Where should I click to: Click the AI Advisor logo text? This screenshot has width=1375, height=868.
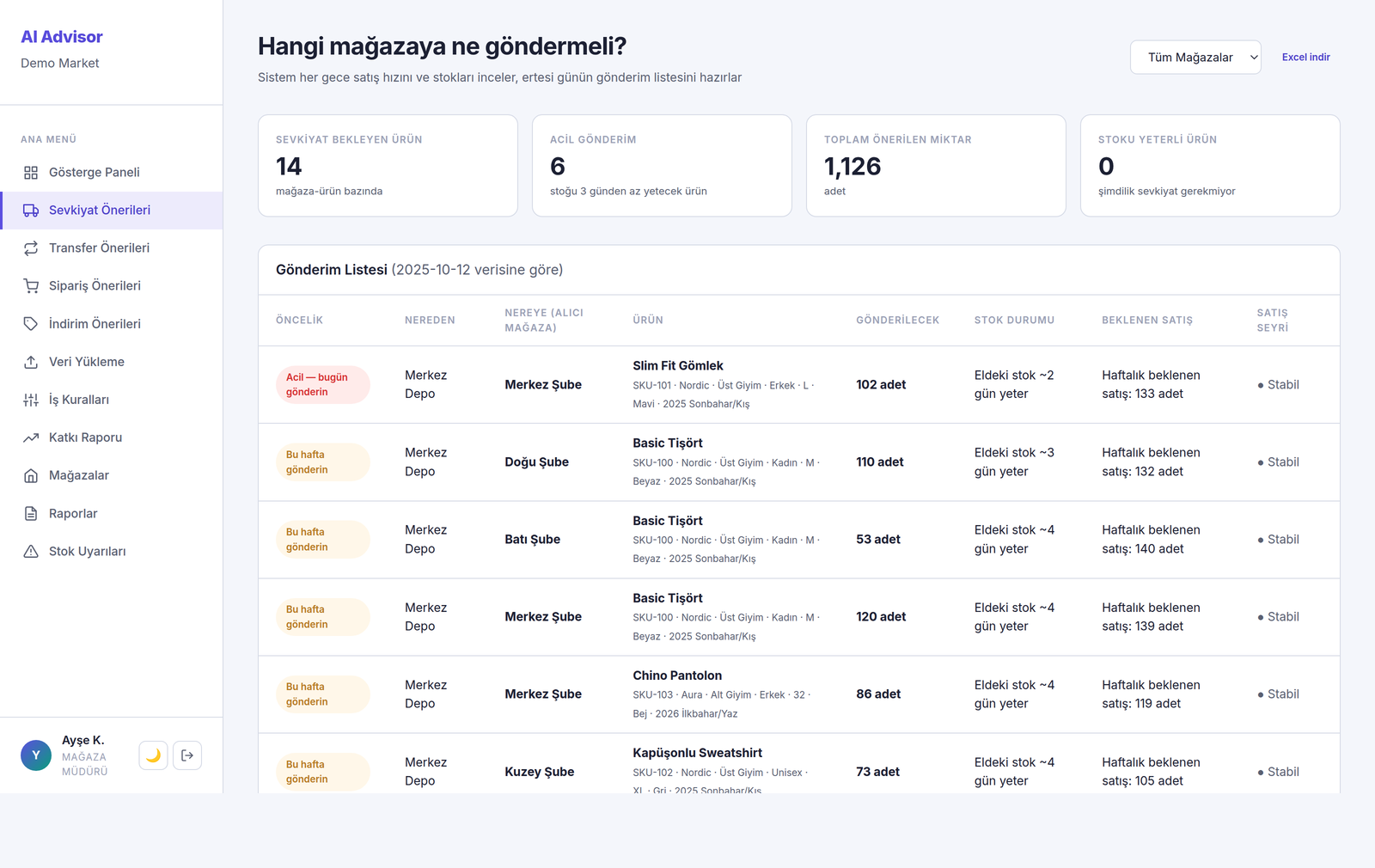pyautogui.click(x=62, y=37)
